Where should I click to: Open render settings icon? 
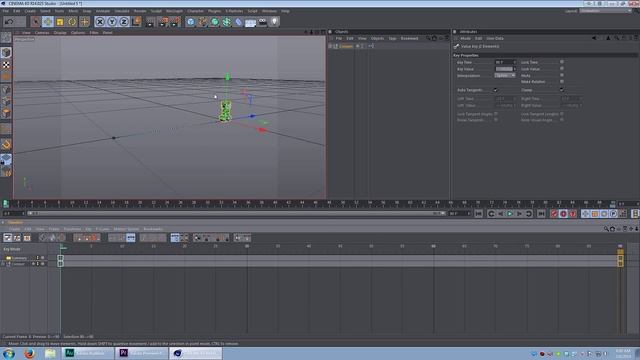pyautogui.click(x=176, y=22)
